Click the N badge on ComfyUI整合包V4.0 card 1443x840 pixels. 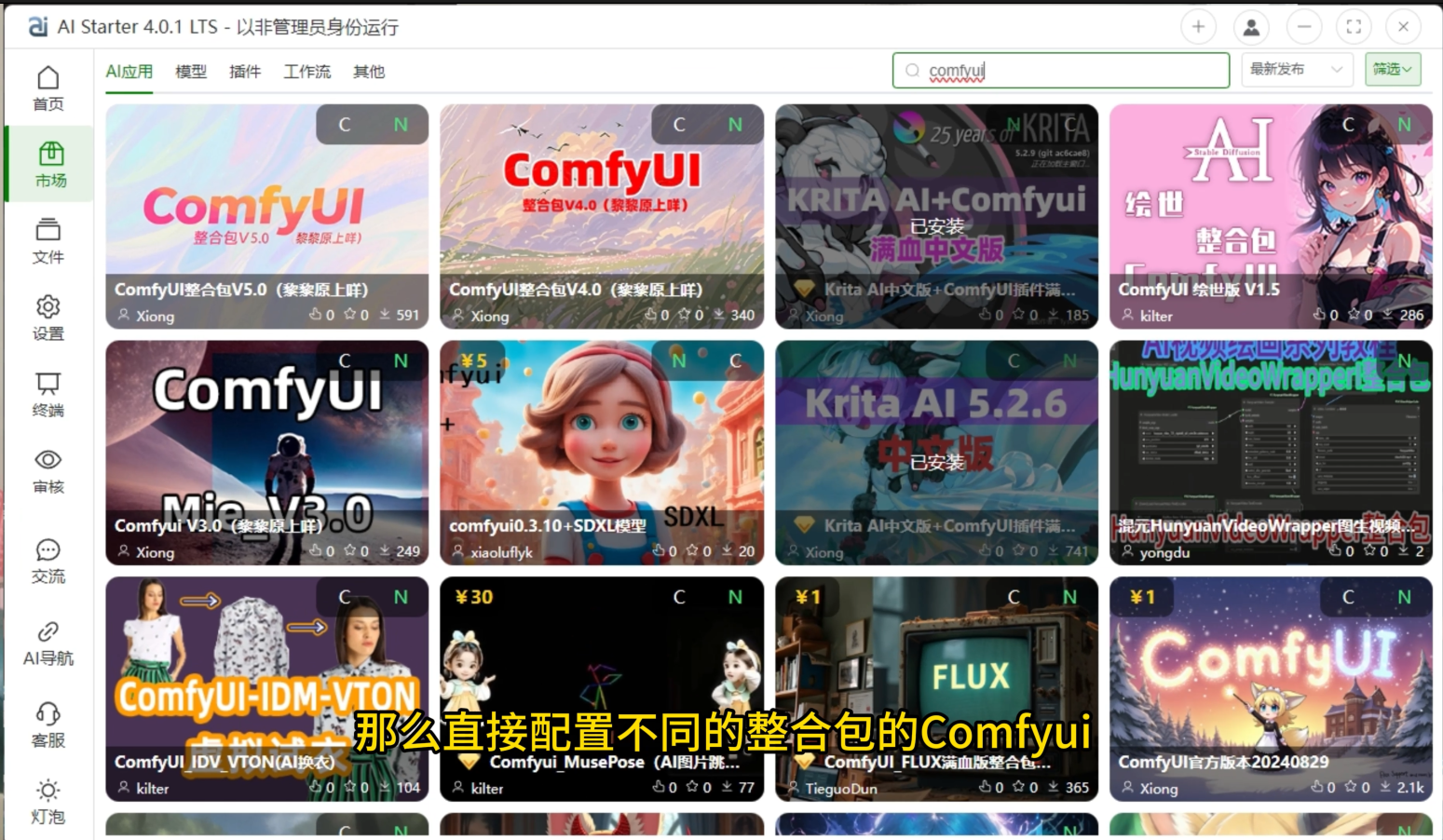coord(735,125)
